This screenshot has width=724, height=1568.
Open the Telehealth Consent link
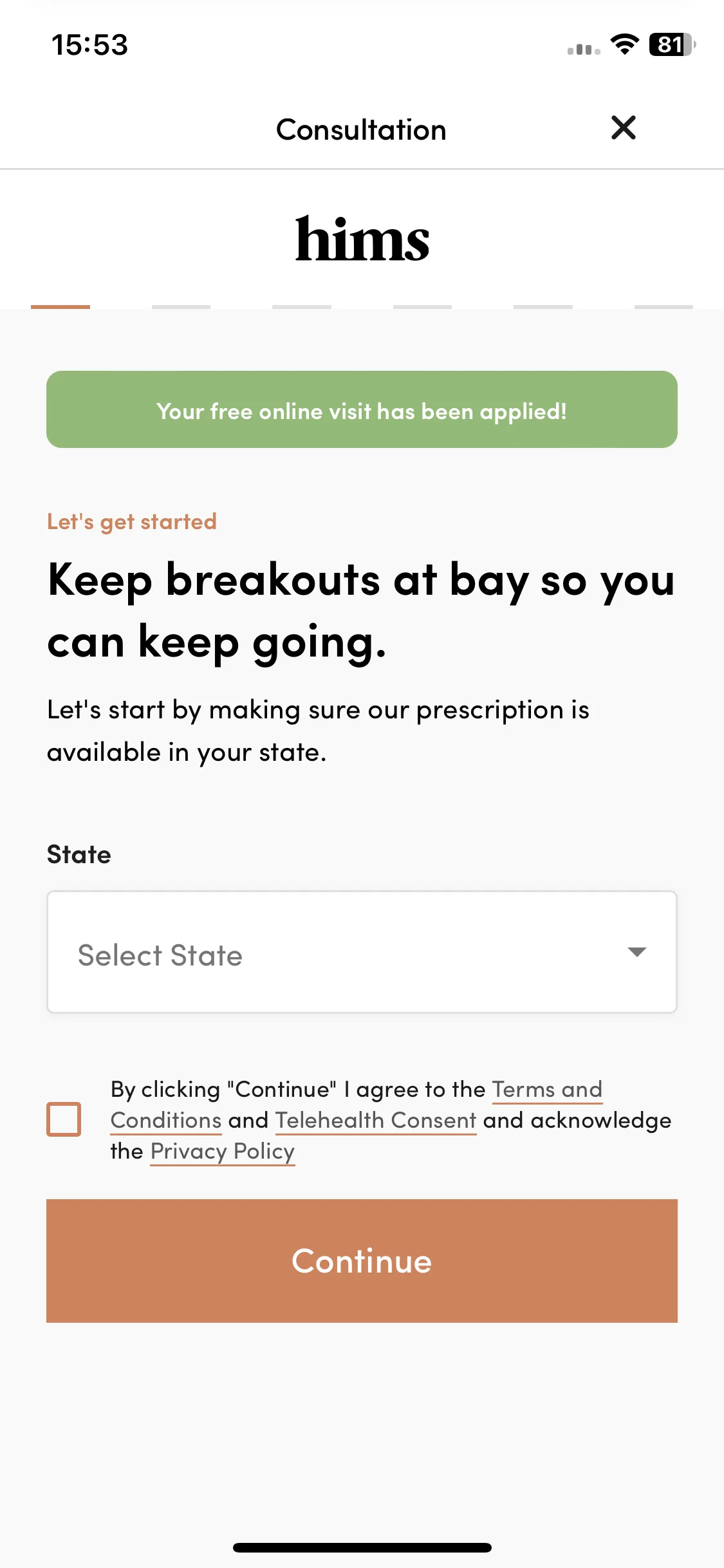pyautogui.click(x=376, y=1121)
